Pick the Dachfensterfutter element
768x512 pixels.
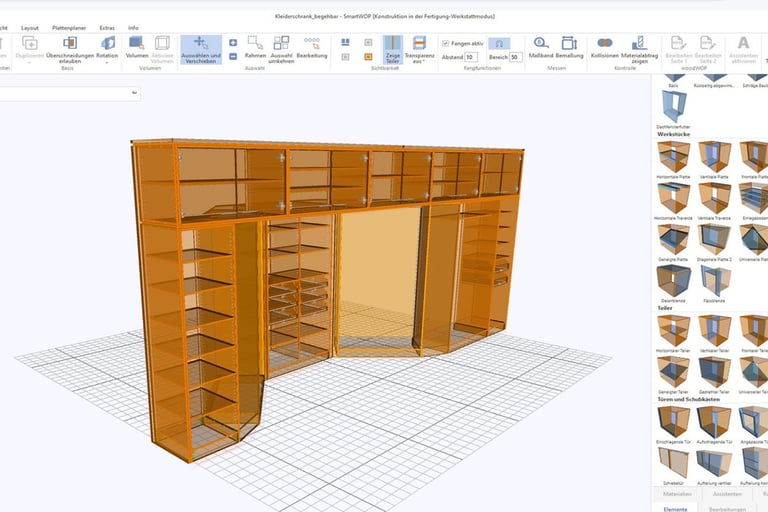point(673,110)
